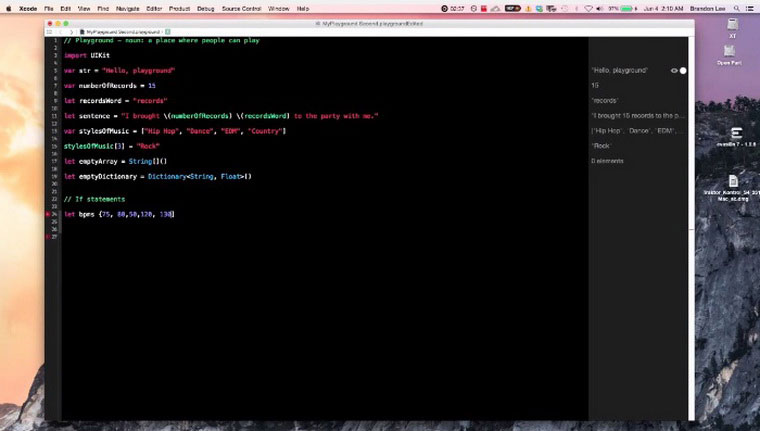
Task: Open the Navigate menu
Action: pos(127,9)
